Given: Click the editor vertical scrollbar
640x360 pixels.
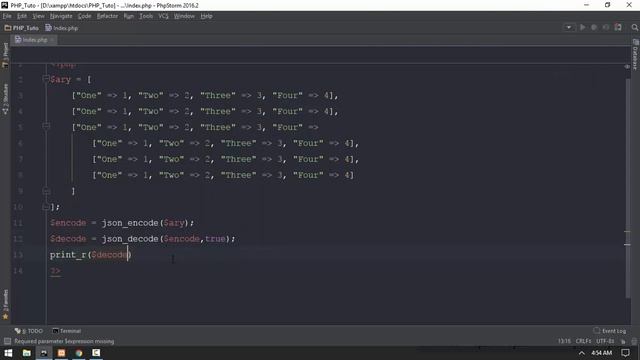Looking at the screenshot, I should point(628,188).
